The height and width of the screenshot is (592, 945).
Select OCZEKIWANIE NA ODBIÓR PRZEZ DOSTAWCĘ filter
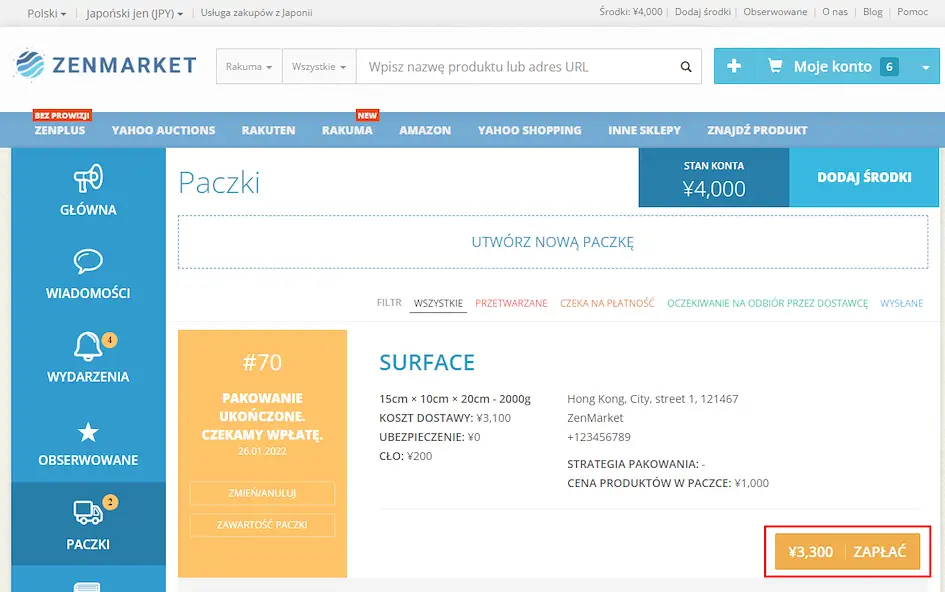pyautogui.click(x=767, y=303)
